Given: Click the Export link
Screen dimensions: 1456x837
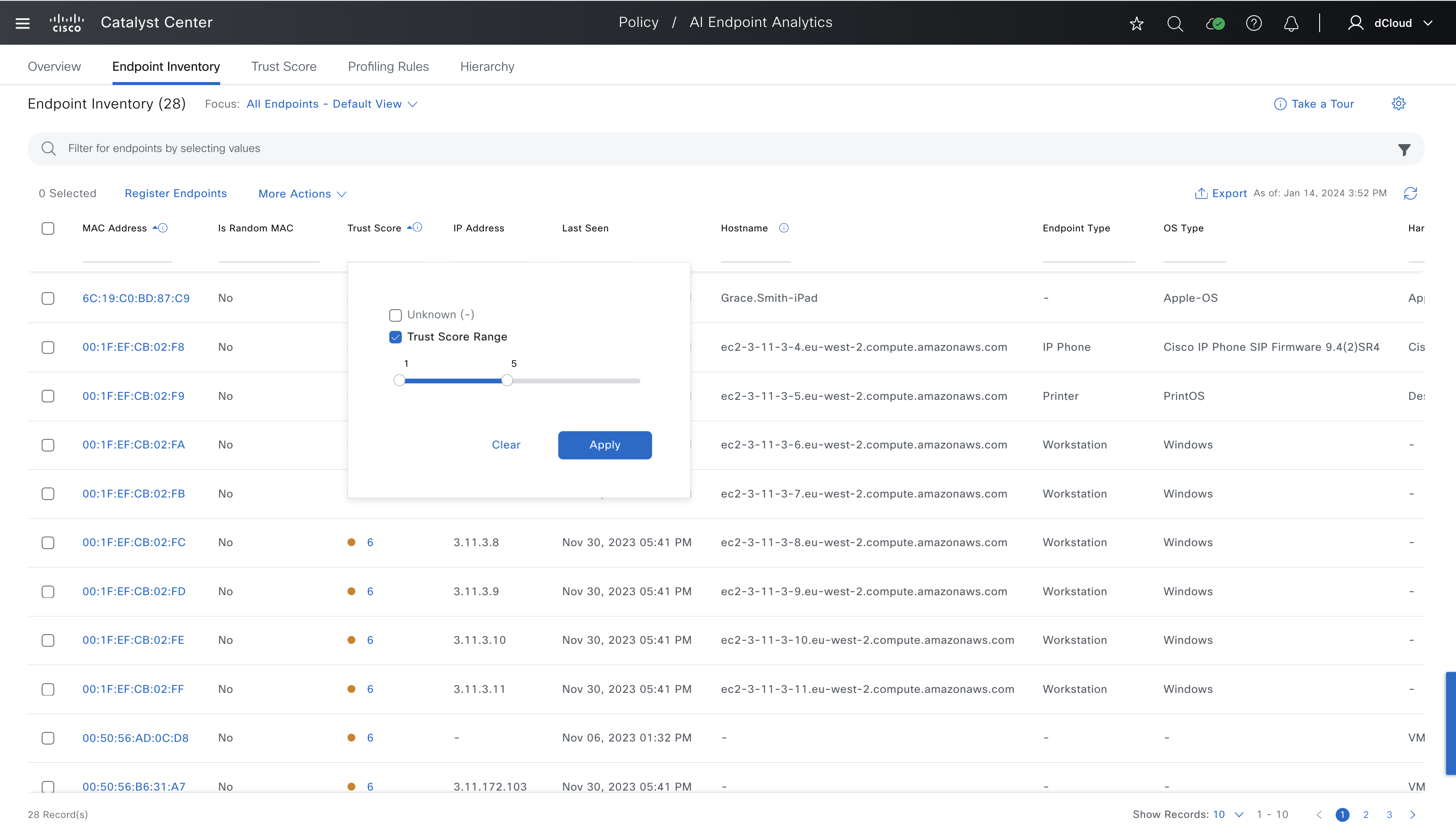Looking at the screenshot, I should (1229, 194).
